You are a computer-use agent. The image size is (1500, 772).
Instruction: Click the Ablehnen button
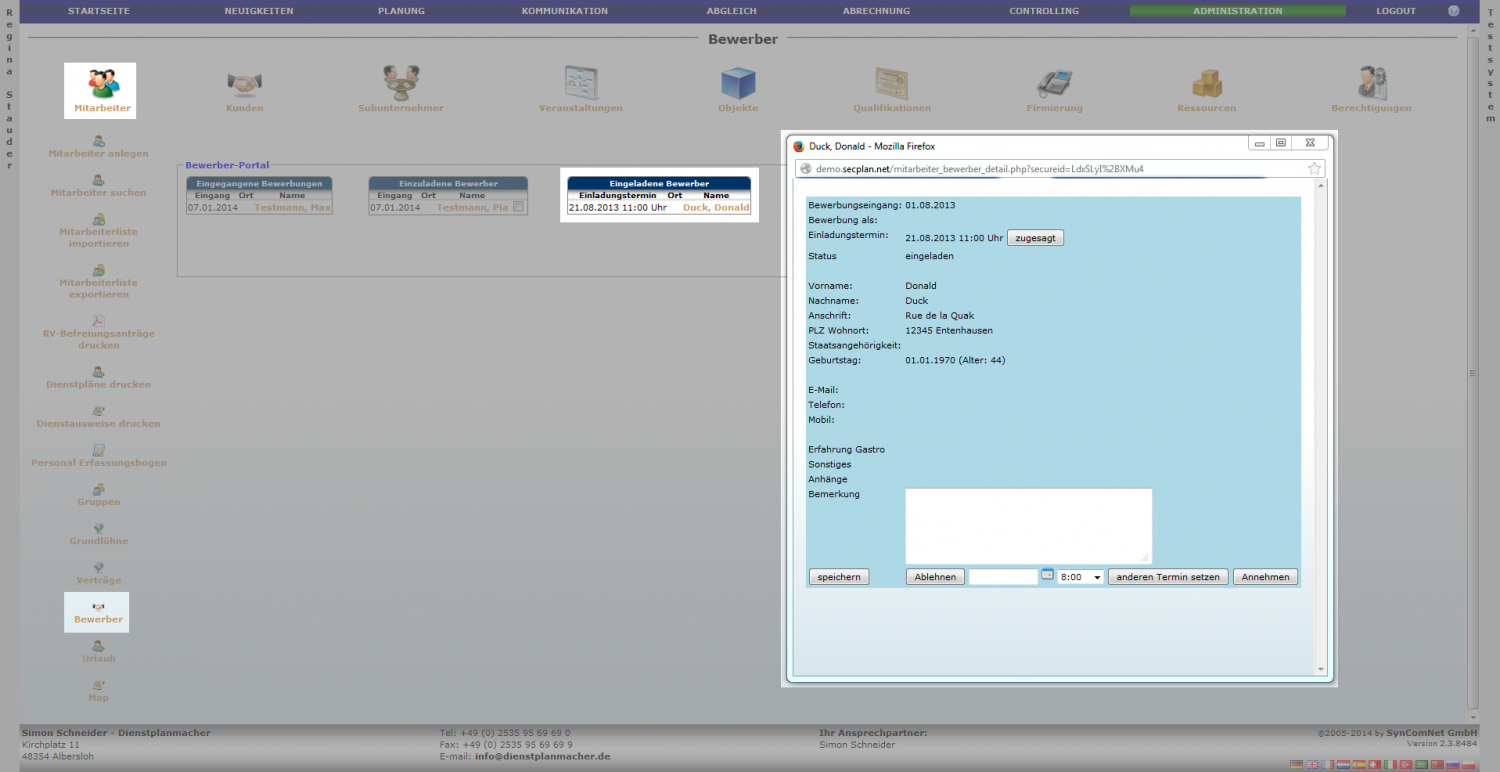pyautogui.click(x=935, y=577)
